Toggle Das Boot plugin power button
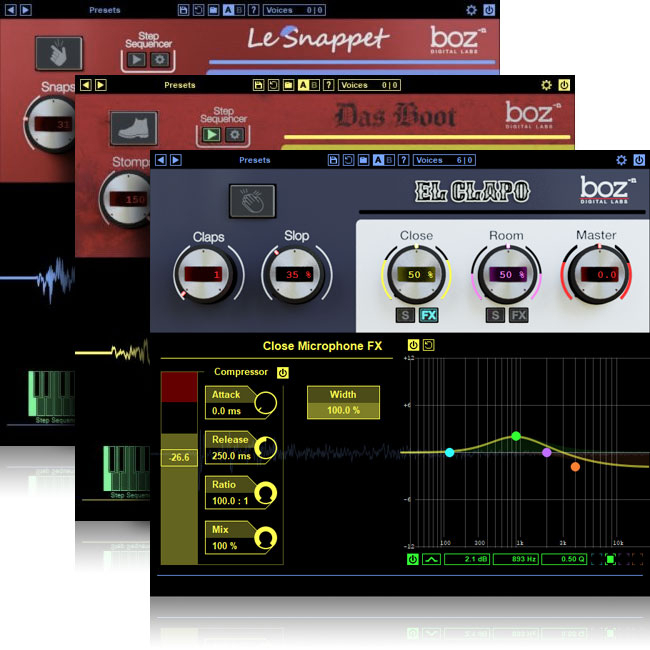This screenshot has width=650, height=650. coord(564,85)
